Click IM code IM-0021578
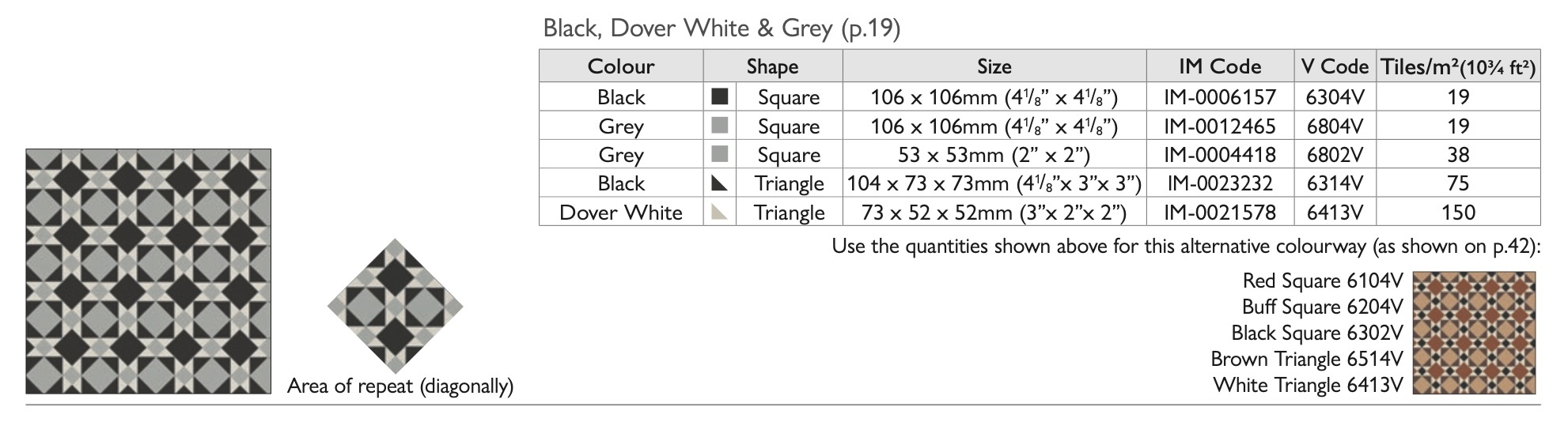Image resolution: width=1568 pixels, height=422 pixels. [x=1220, y=213]
